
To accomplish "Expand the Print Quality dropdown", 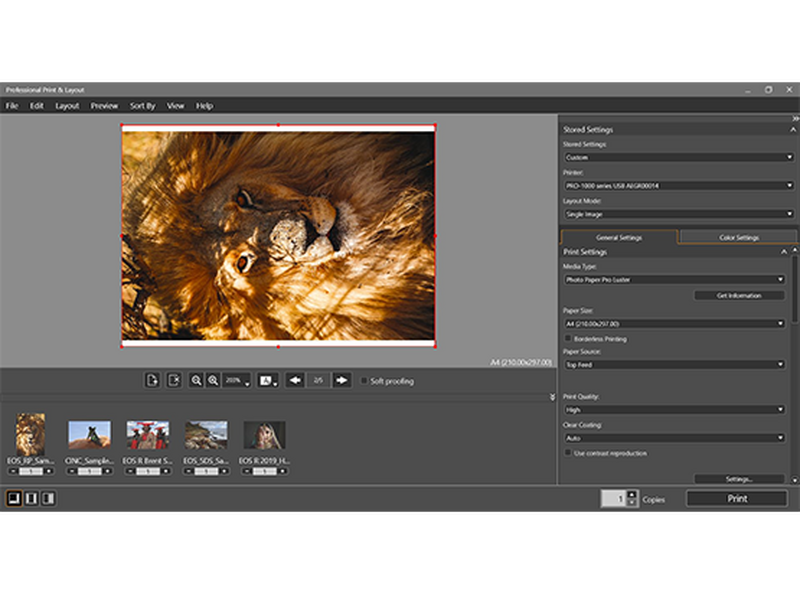I will 678,410.
